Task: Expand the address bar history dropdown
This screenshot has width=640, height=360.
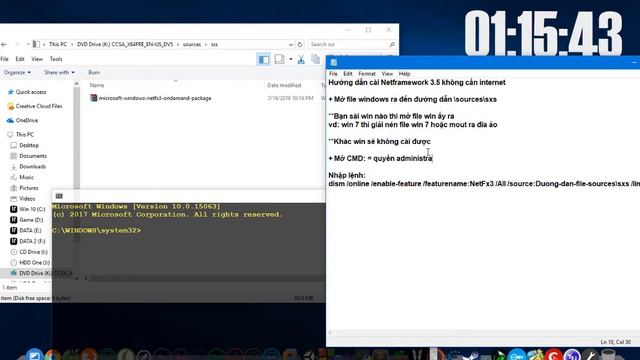Action: 291,44
